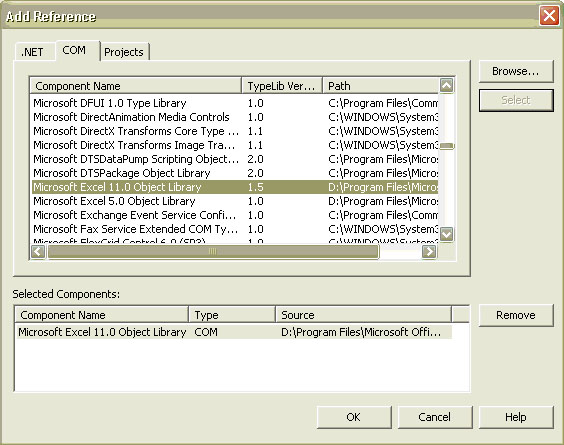Viewport: 564px width, 445px height.
Task: Click the vertical scrollbar thumb of component list
Action: point(447,146)
